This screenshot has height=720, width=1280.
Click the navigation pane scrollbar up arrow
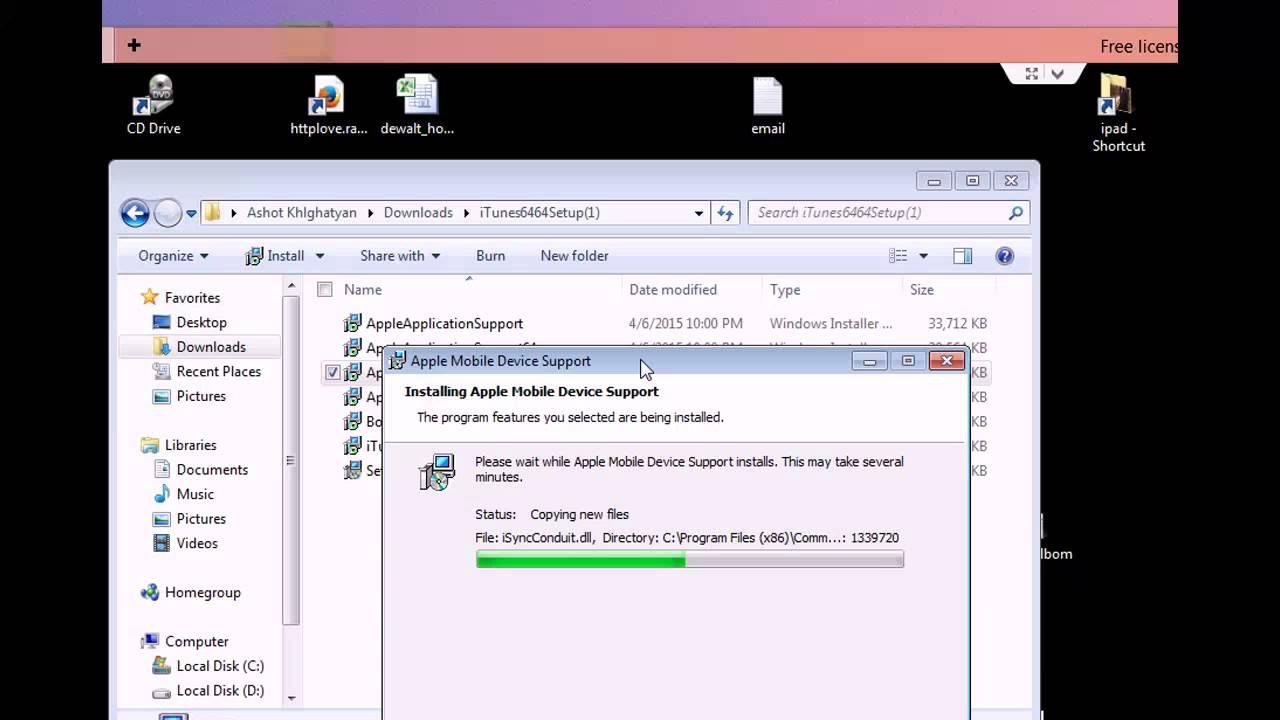click(x=292, y=286)
